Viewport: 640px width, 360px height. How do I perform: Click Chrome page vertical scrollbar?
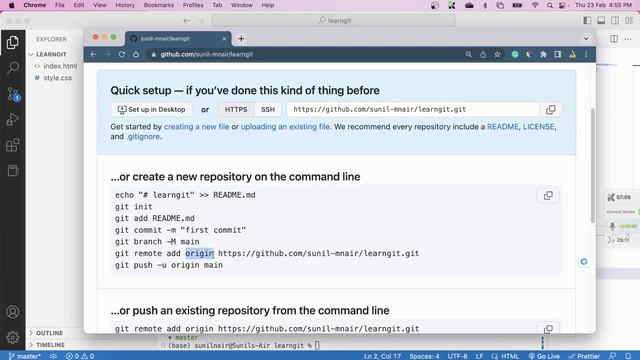coord(593,165)
